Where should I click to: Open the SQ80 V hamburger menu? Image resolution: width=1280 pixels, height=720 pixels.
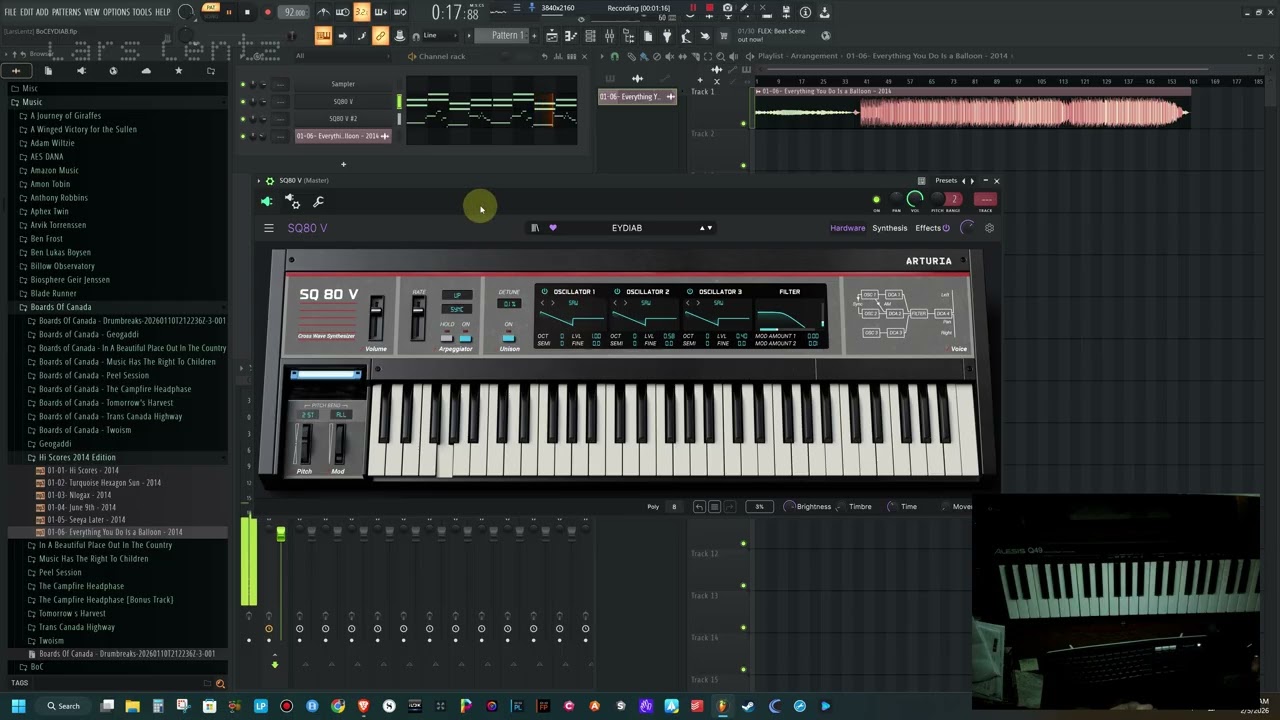pyautogui.click(x=268, y=228)
